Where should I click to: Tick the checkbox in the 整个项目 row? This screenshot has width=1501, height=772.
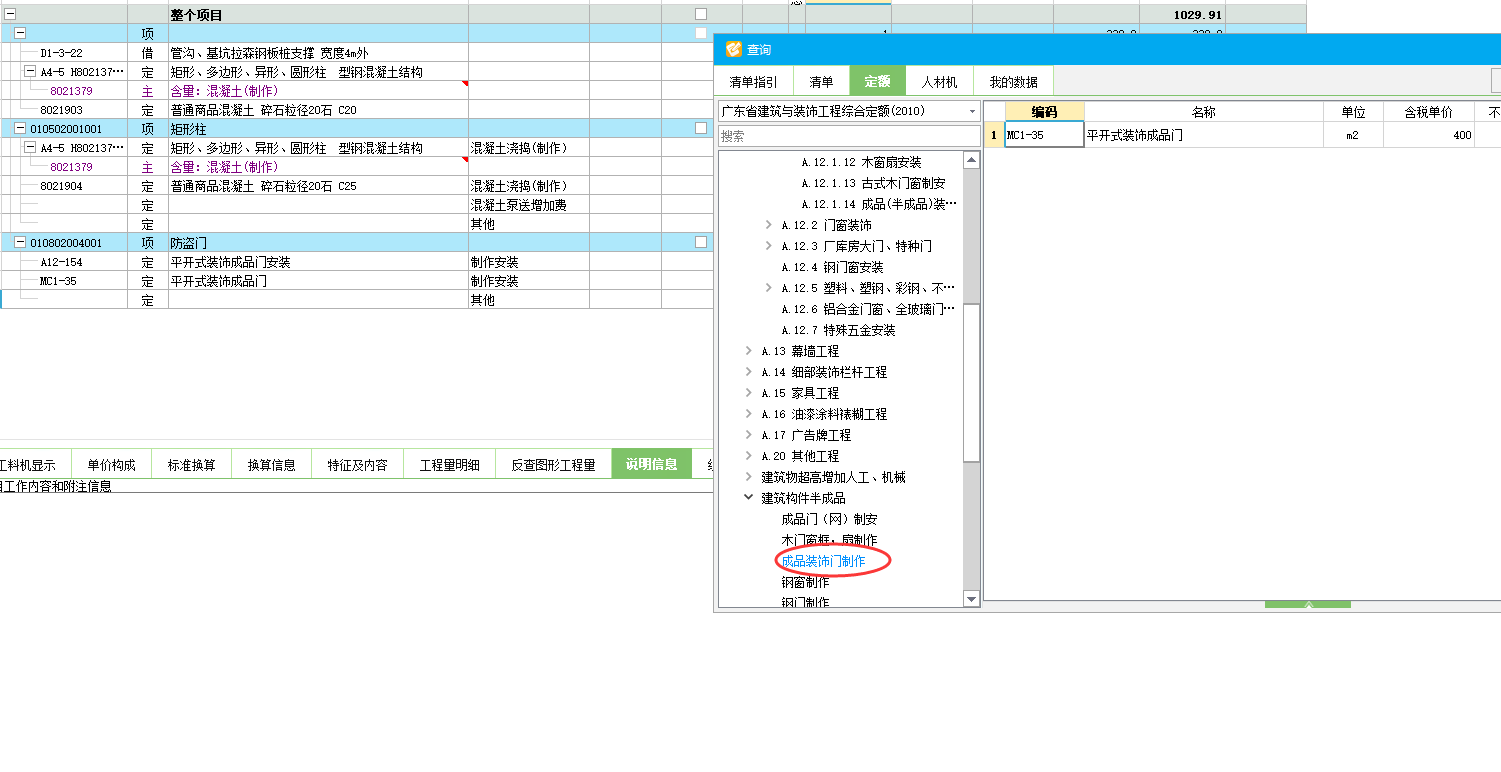coord(701,14)
